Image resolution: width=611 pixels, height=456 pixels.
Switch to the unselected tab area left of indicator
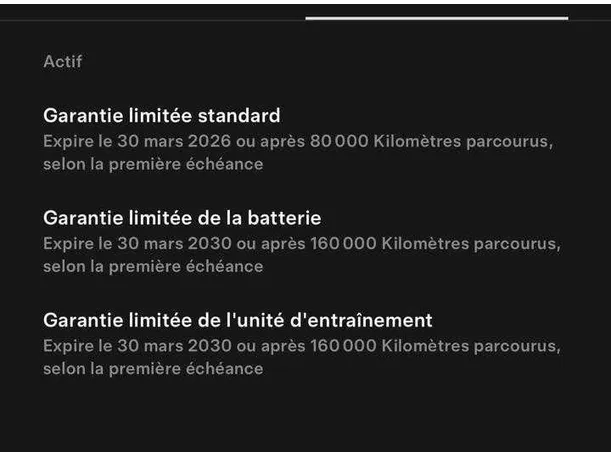point(150,12)
